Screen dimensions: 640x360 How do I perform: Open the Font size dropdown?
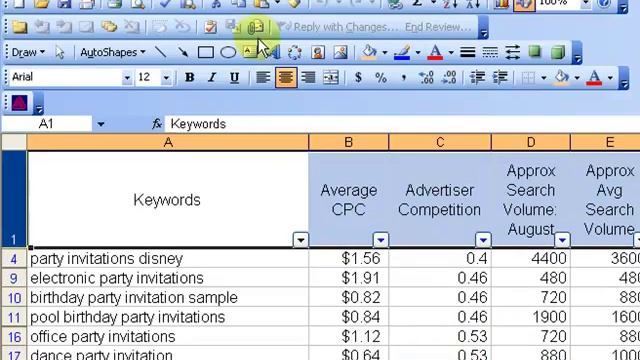(166, 78)
